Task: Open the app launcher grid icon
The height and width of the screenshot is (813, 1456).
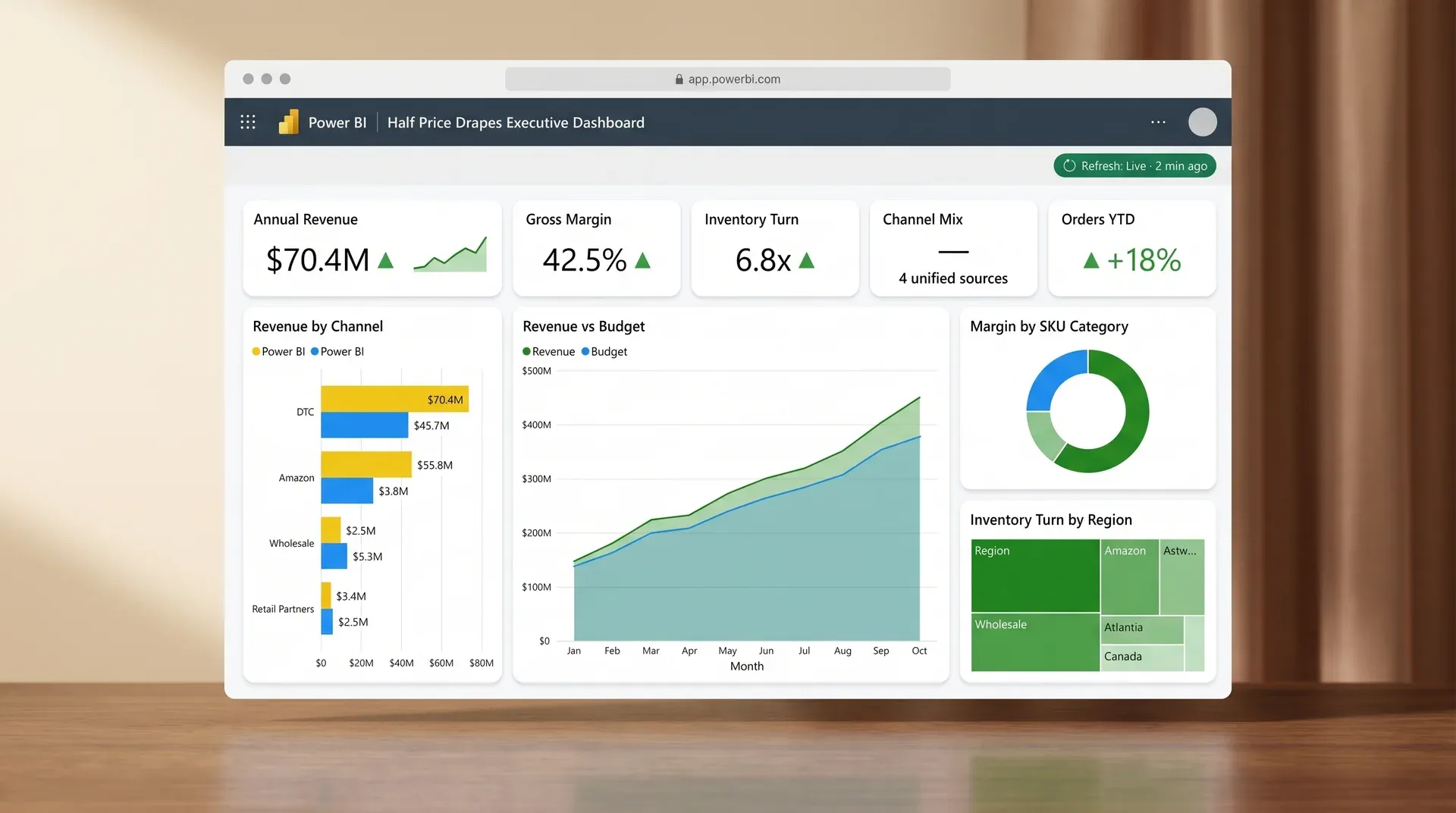Action: tap(248, 122)
